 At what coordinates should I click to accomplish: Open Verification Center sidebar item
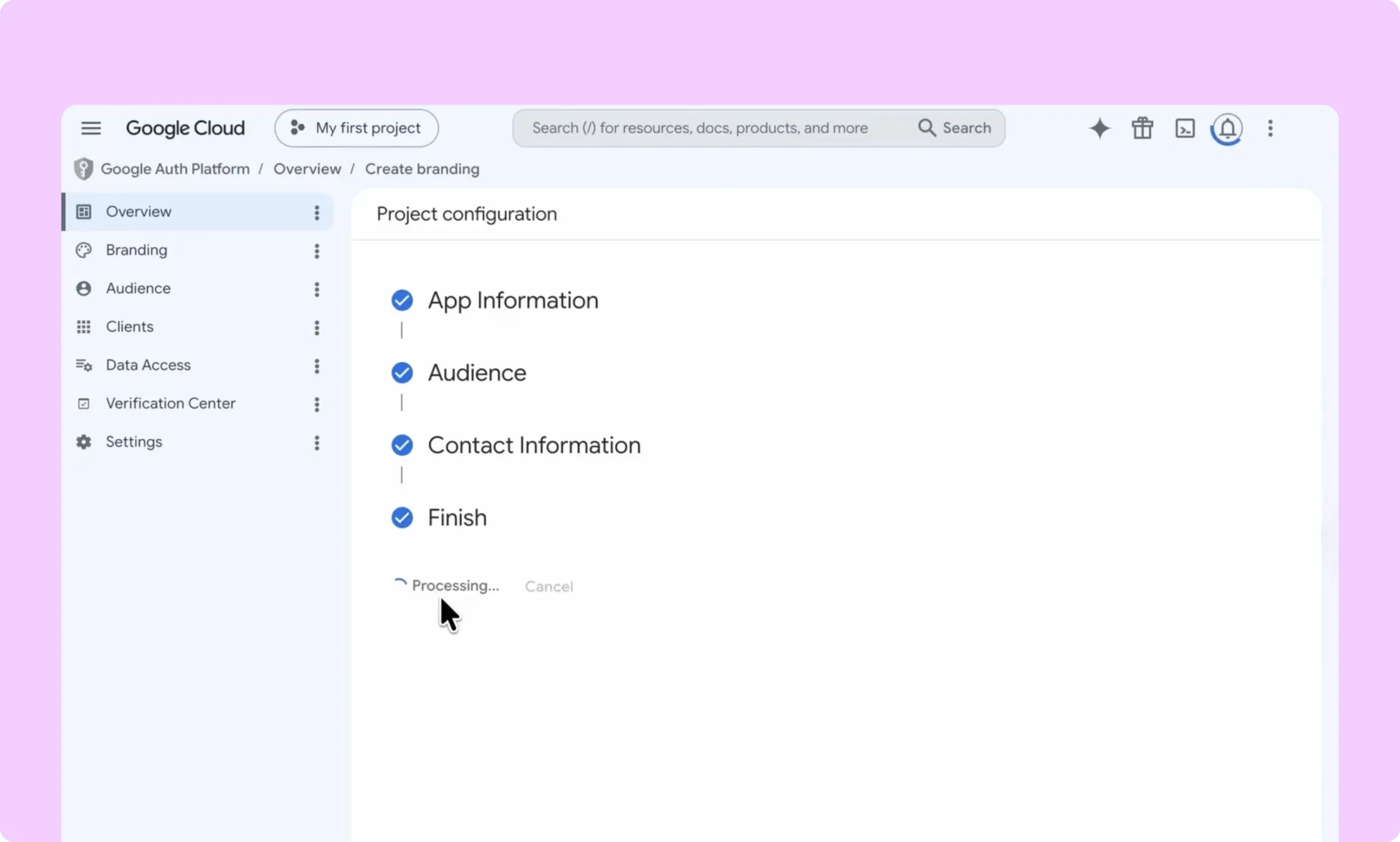click(198, 404)
